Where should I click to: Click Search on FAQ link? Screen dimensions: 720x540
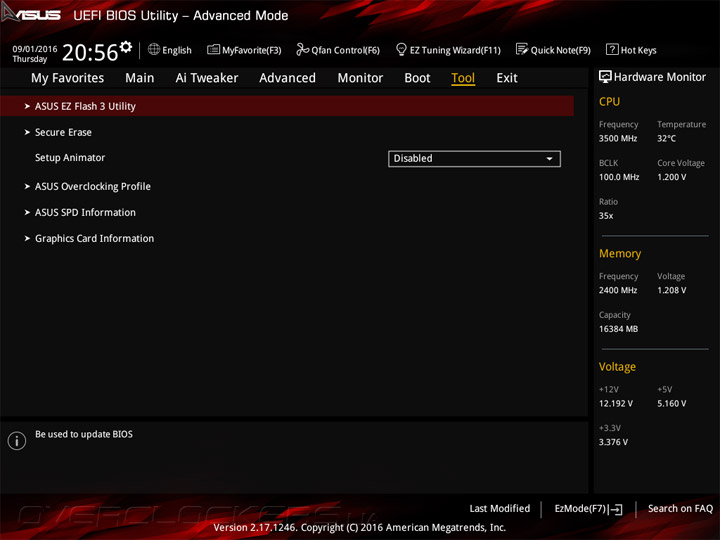click(680, 508)
